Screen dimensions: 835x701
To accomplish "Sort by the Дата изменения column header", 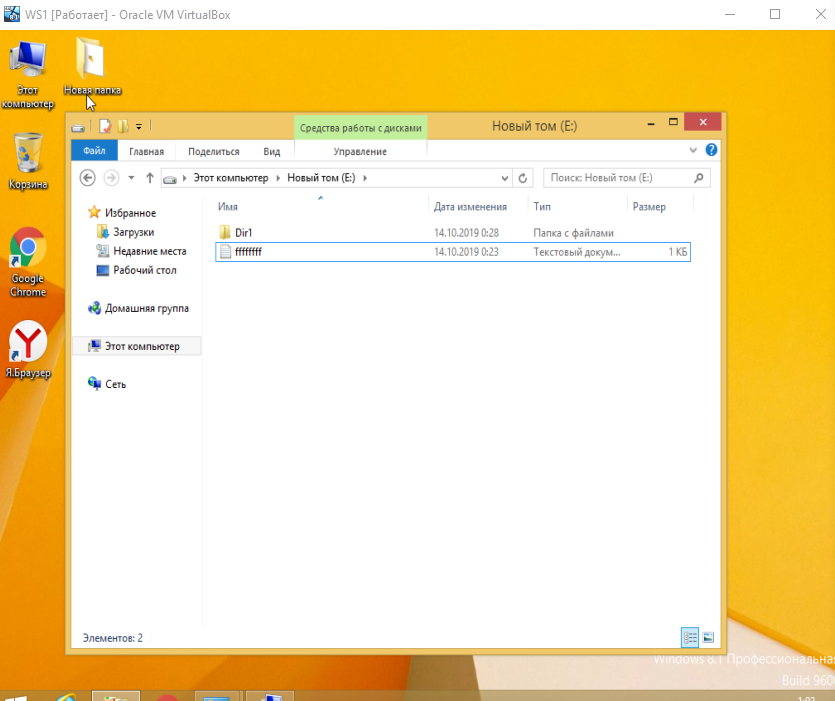I will point(470,206).
